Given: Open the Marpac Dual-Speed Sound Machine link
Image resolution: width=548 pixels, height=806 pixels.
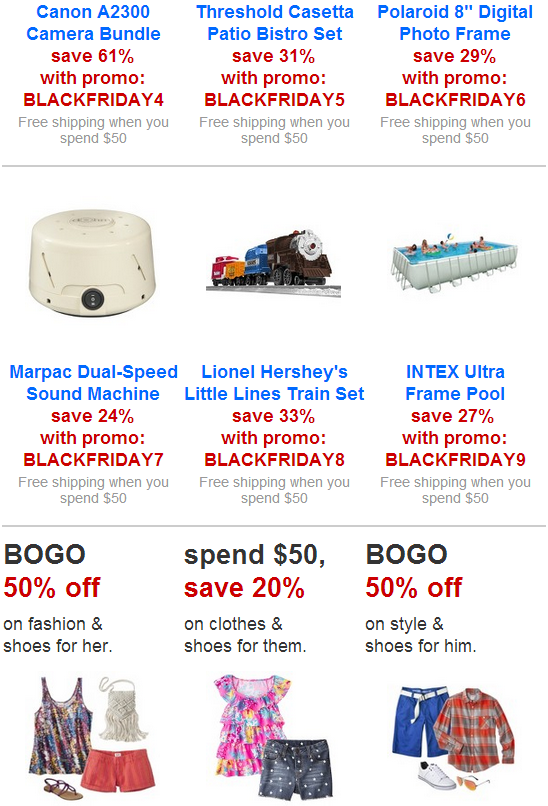Looking at the screenshot, I should tap(93, 383).
